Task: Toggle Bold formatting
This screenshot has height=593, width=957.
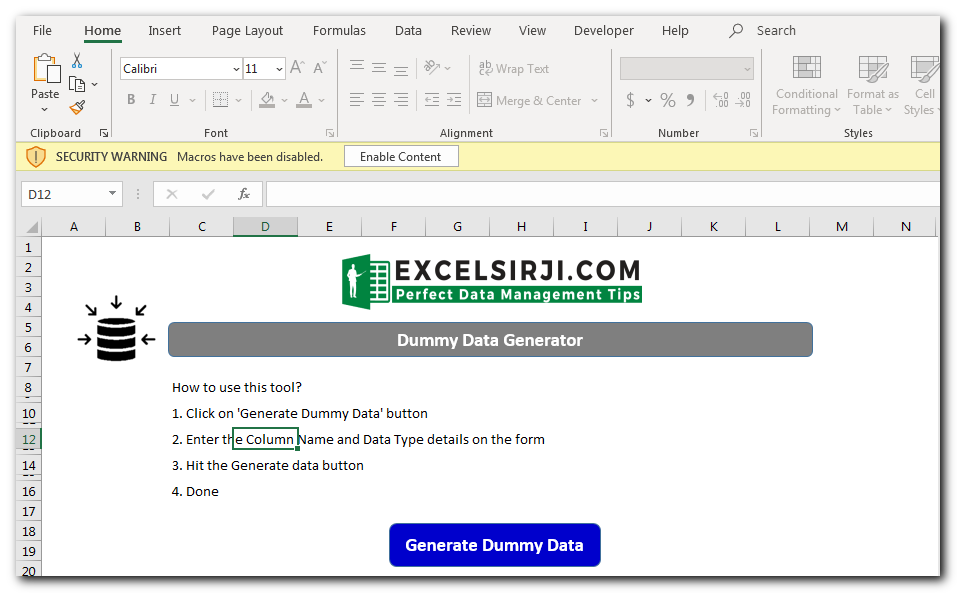Action: [131, 99]
